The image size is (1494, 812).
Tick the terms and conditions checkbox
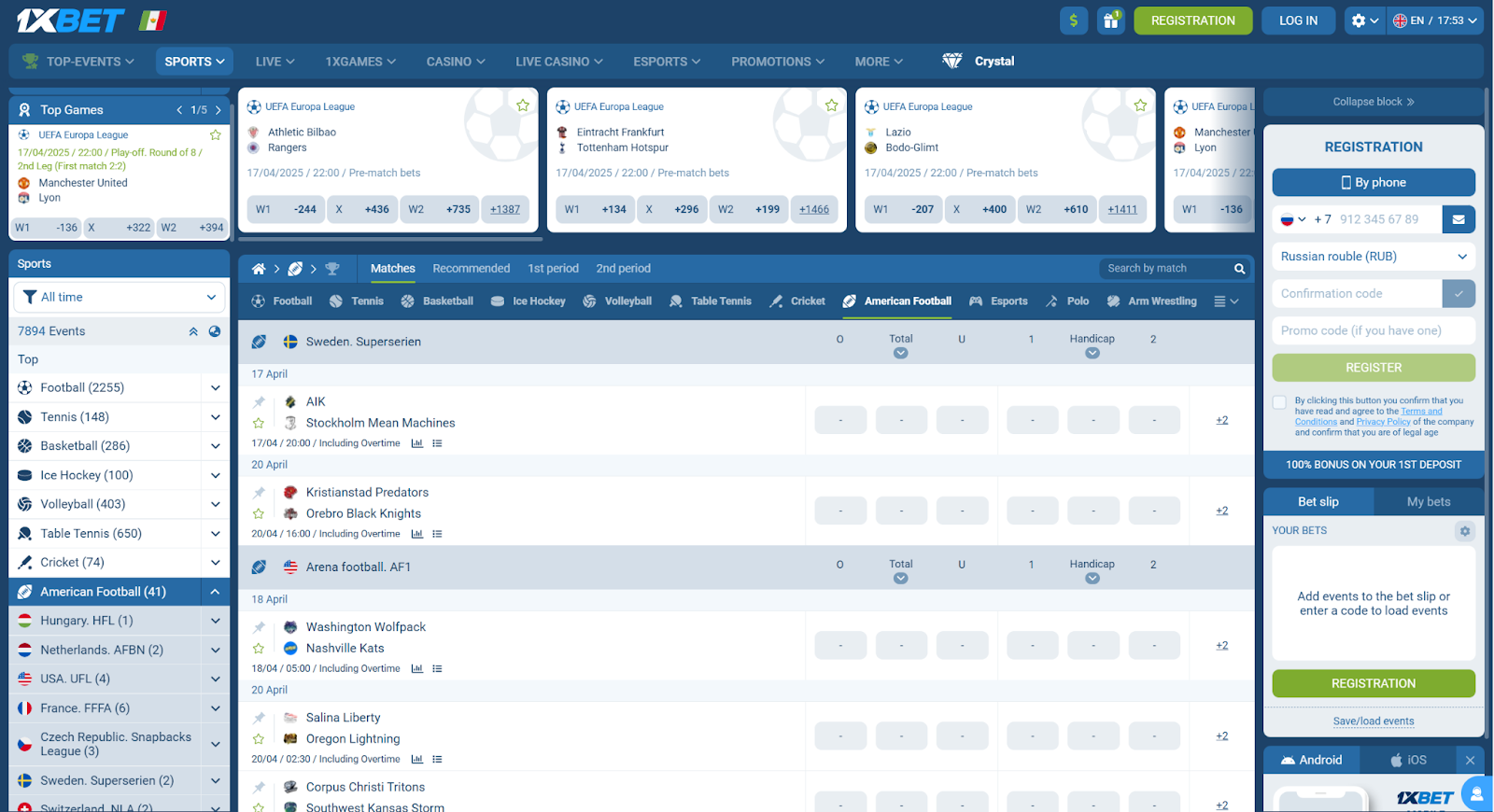(1279, 402)
